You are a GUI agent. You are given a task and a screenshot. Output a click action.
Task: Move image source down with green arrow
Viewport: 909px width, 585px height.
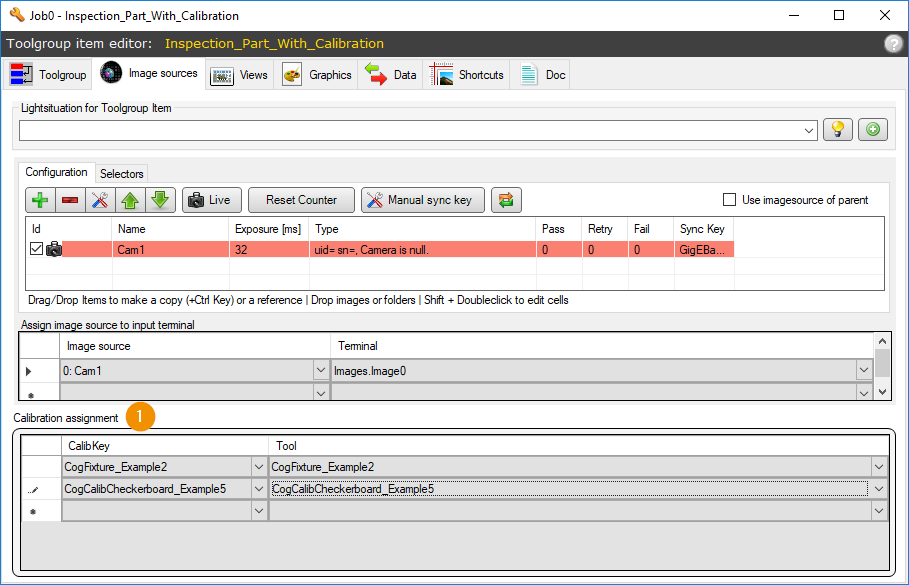(160, 200)
